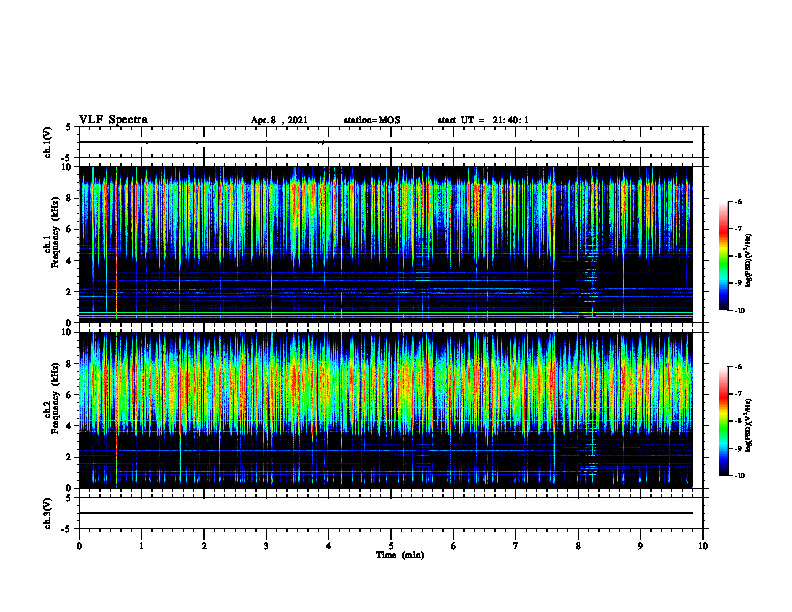Click the log(PSD) label beside ch.1 colorbar
Viewport: 792px width, 612px height.
[749, 261]
